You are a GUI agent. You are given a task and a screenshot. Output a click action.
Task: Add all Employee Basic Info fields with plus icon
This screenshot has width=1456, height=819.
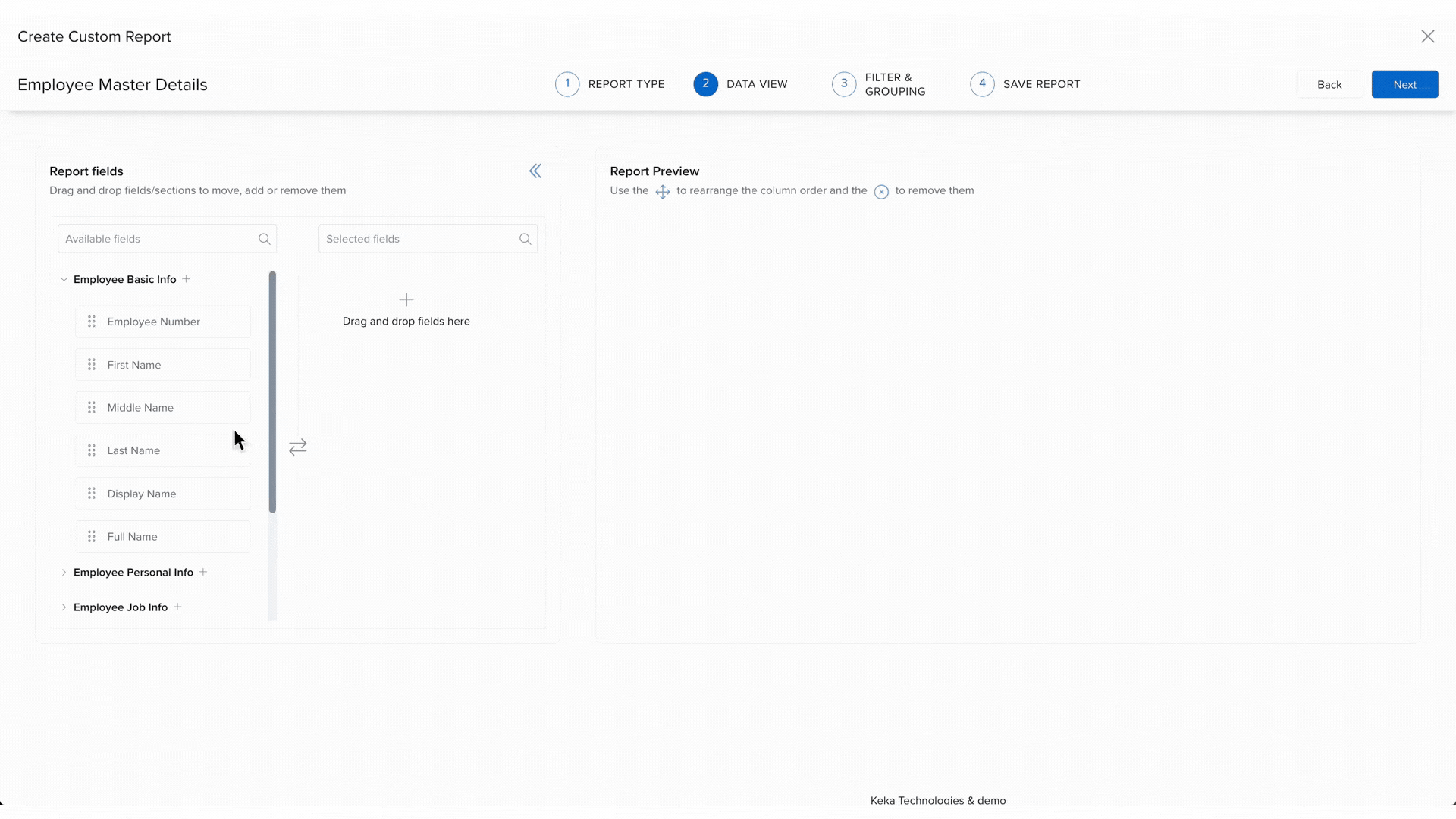pyautogui.click(x=187, y=279)
